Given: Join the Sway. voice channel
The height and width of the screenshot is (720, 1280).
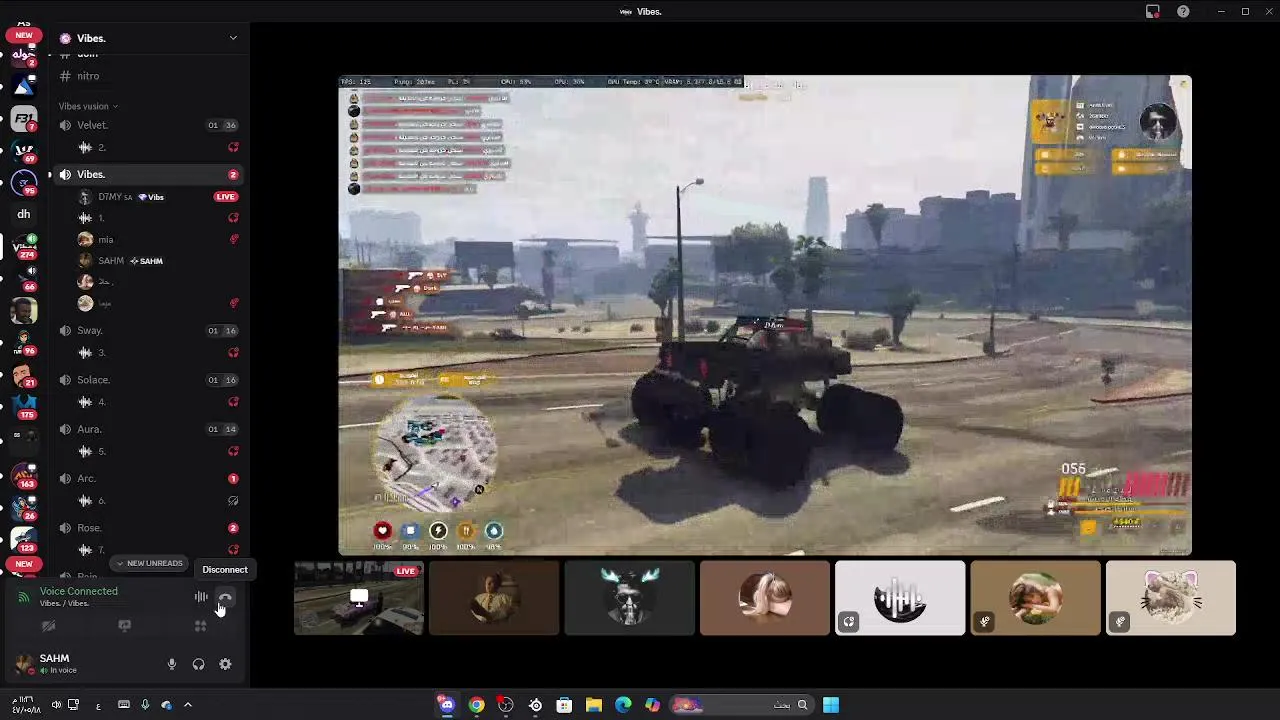Looking at the screenshot, I should [150, 330].
